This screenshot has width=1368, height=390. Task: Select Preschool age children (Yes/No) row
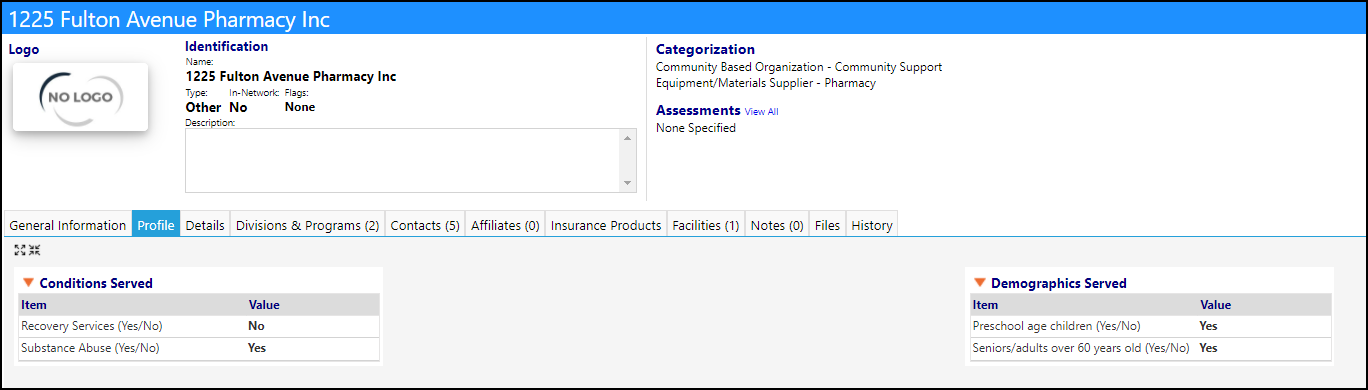click(1151, 326)
